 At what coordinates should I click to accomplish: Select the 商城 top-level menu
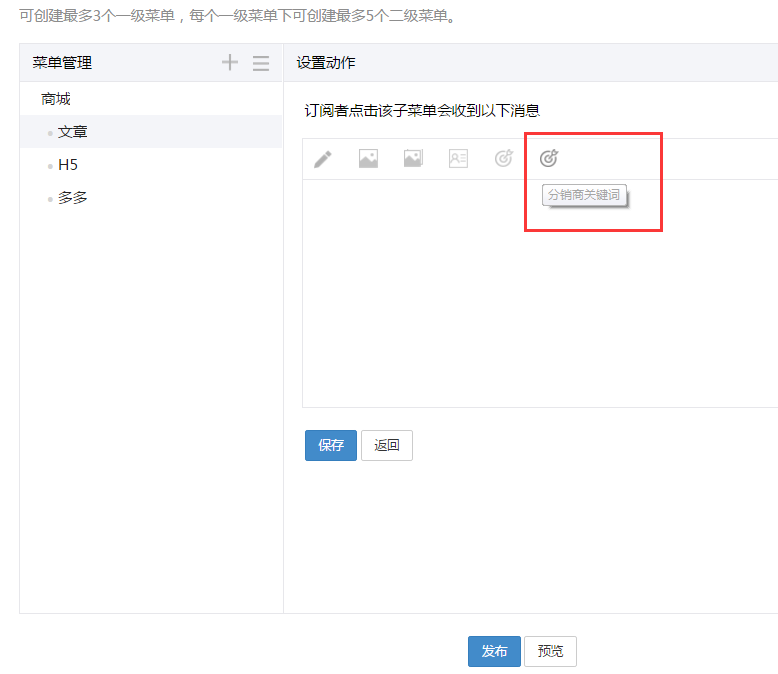(56, 99)
